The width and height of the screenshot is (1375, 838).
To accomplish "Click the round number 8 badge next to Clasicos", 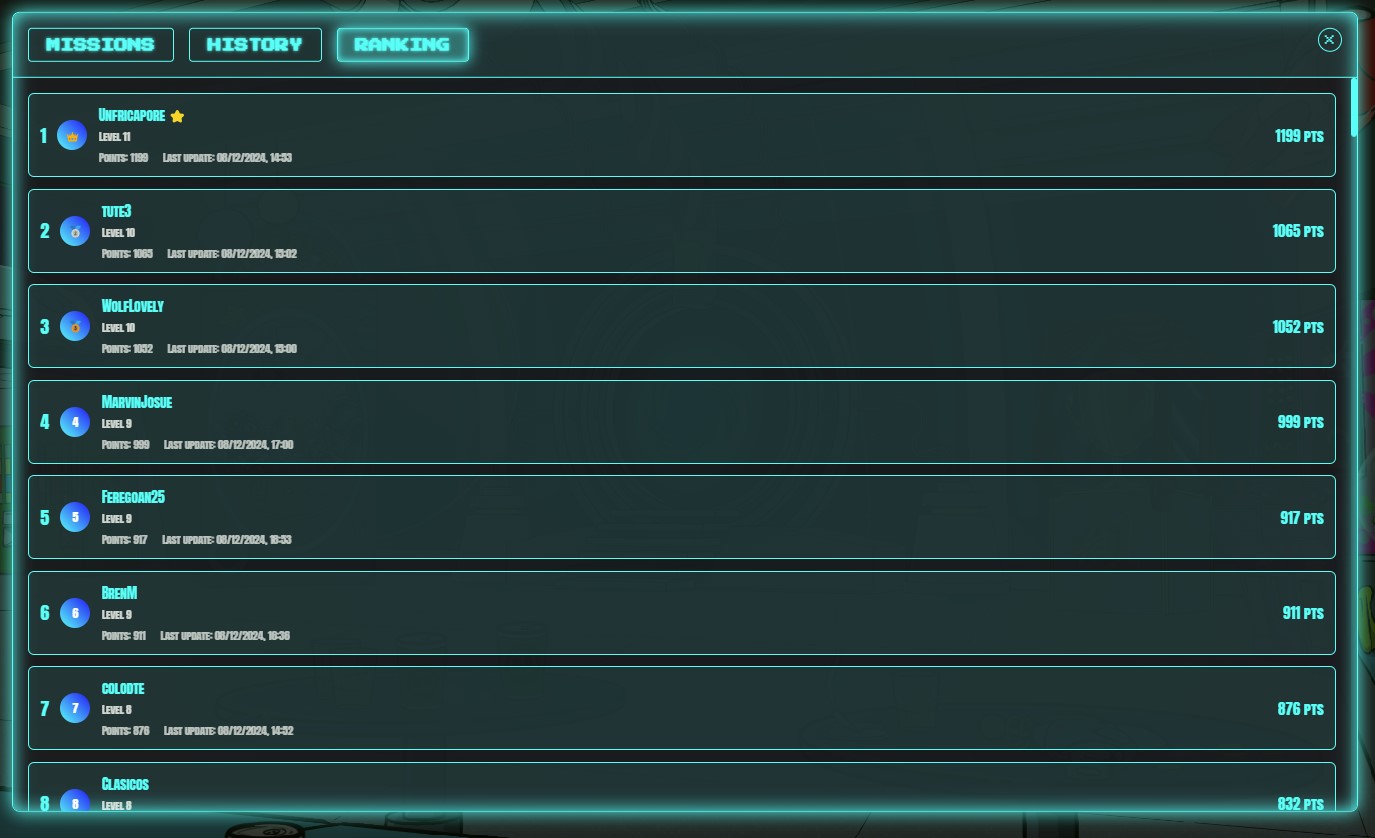I will [x=75, y=803].
